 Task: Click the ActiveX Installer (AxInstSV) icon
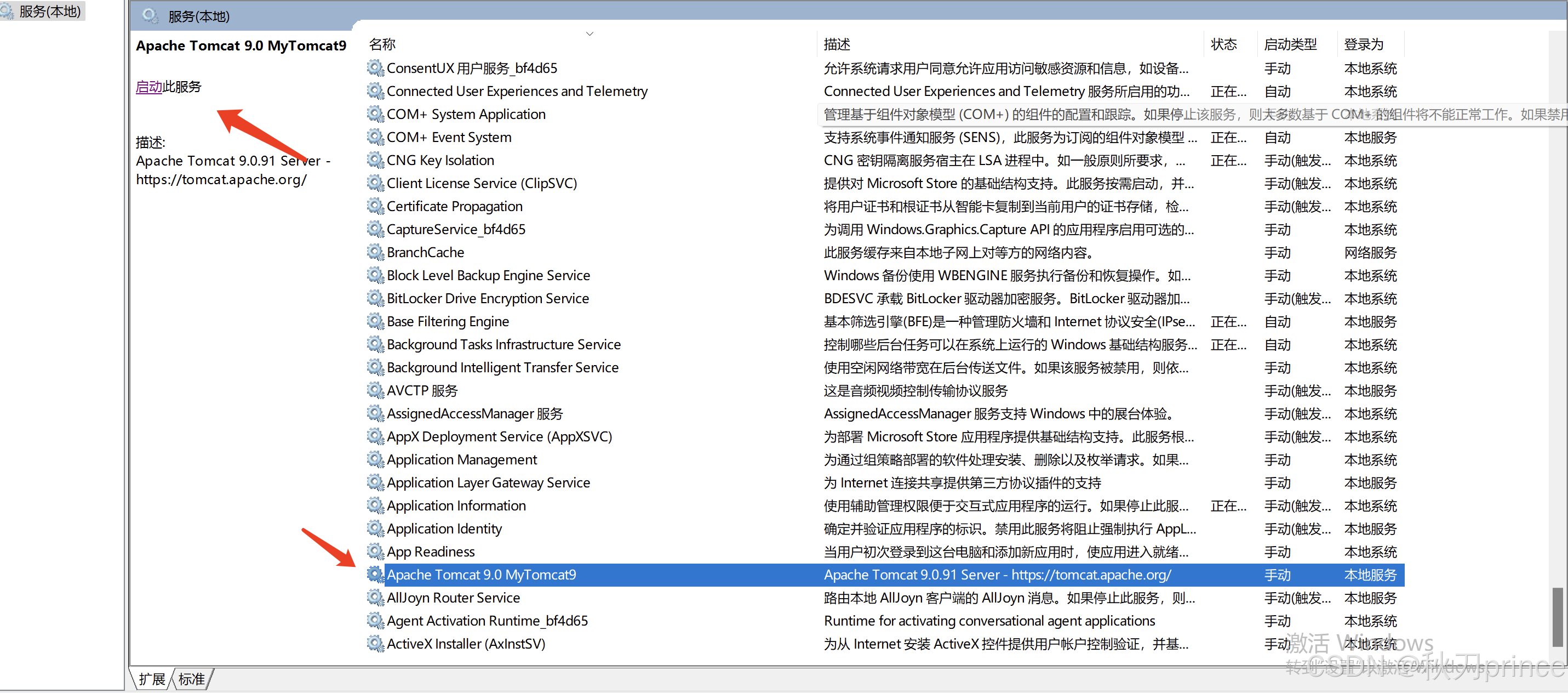[376, 643]
